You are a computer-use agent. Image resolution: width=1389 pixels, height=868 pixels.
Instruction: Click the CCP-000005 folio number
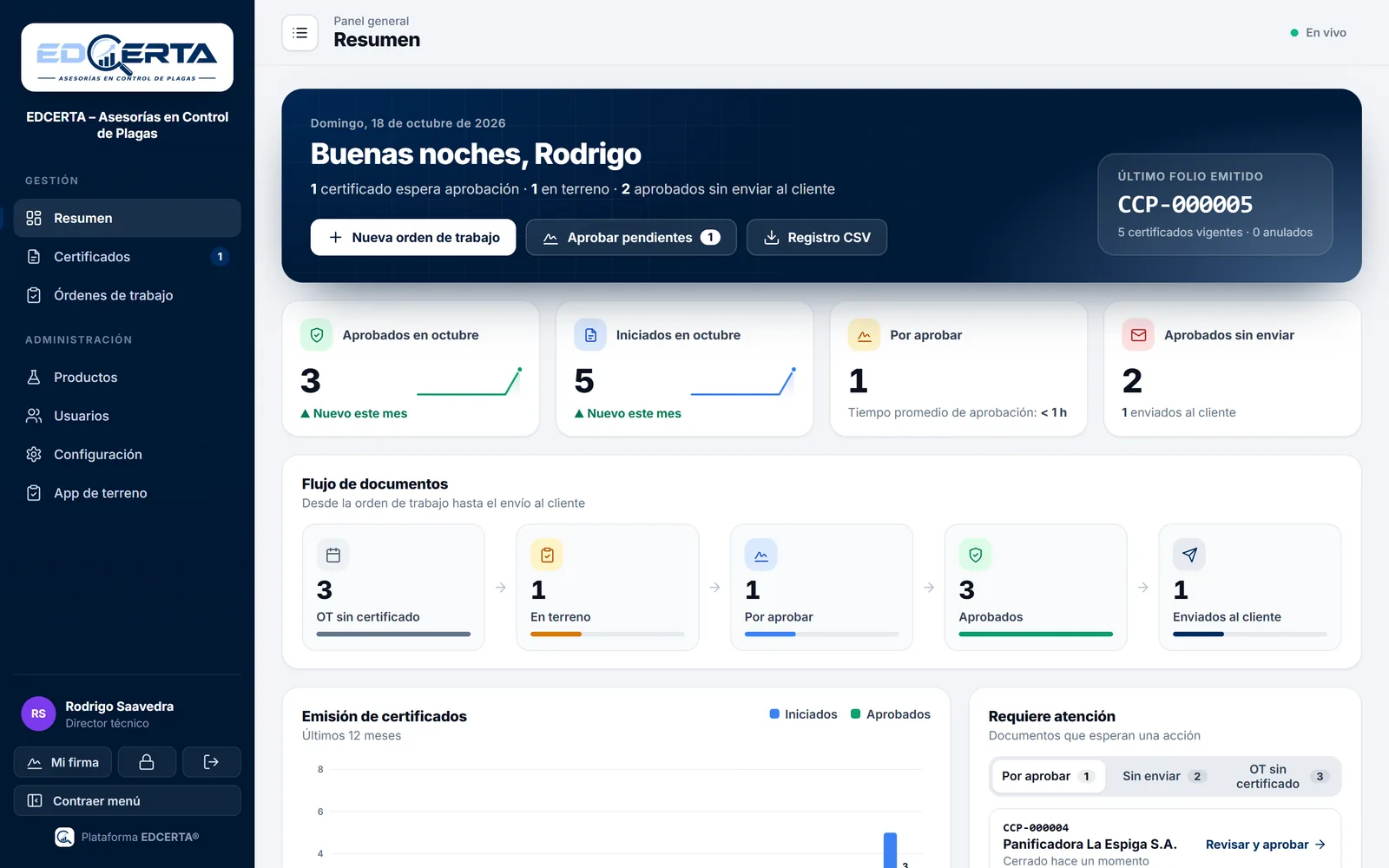coord(1185,205)
